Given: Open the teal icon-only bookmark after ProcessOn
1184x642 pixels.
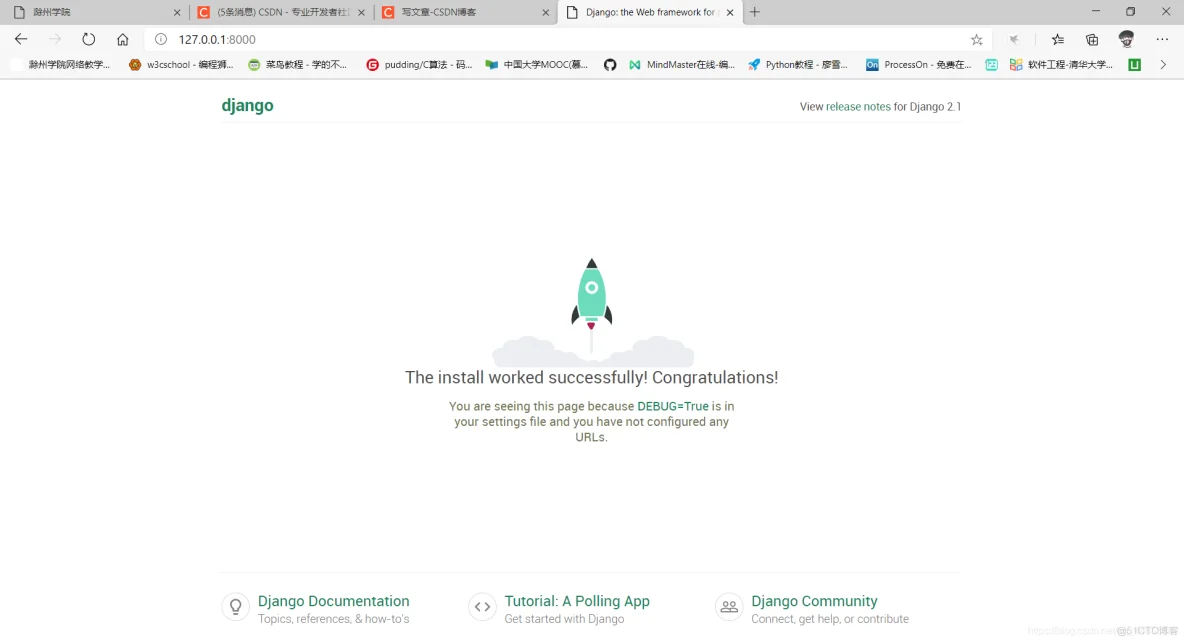Looking at the screenshot, I should point(991,65).
